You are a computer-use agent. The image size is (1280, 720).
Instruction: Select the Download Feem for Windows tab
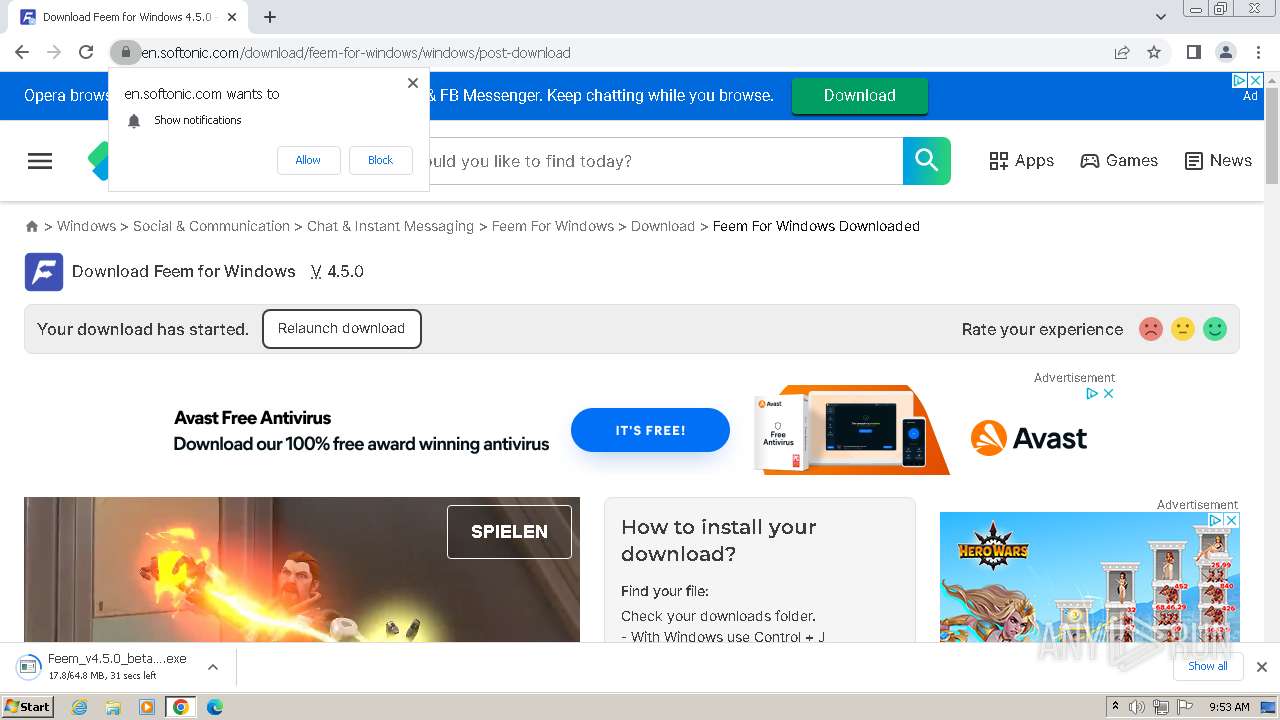click(130, 17)
